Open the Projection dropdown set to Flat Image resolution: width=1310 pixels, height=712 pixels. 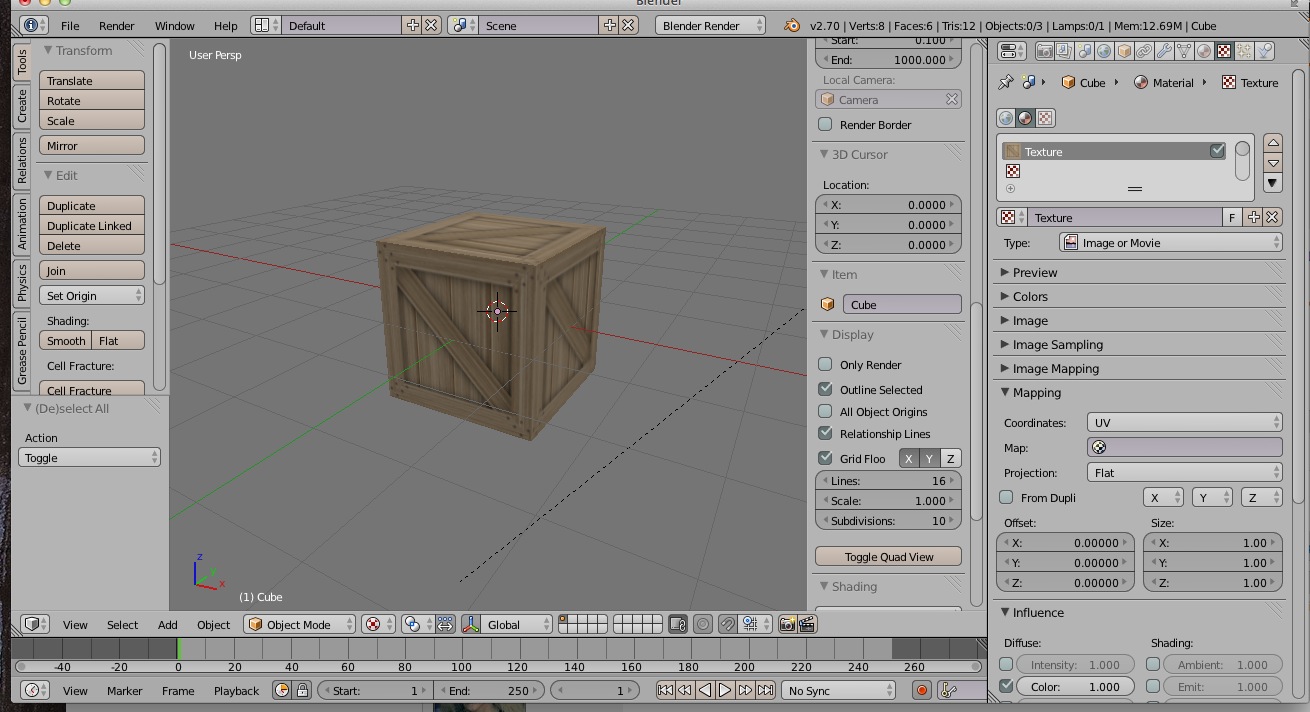point(1185,472)
